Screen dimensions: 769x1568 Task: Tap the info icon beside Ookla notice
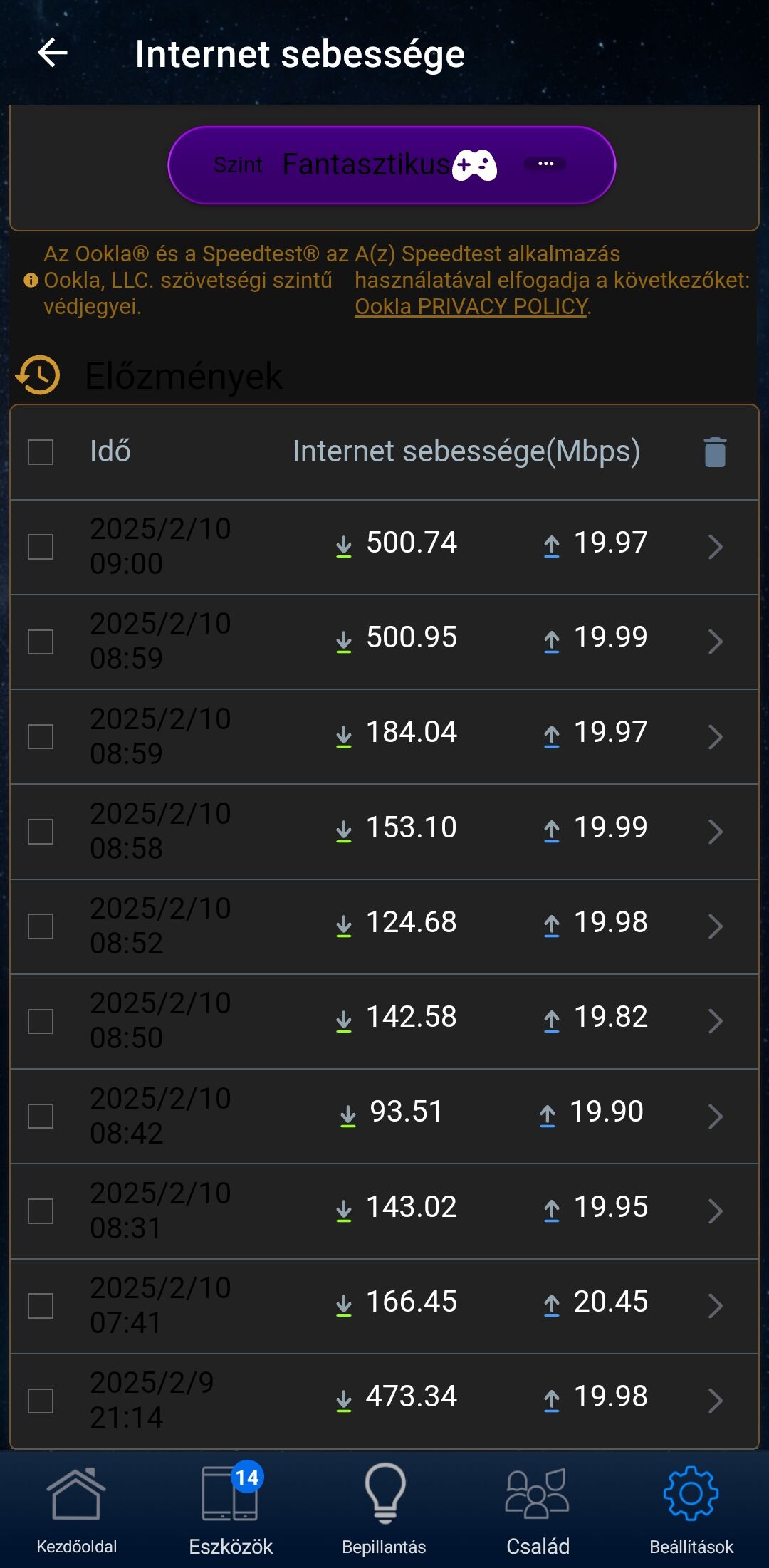(31, 281)
